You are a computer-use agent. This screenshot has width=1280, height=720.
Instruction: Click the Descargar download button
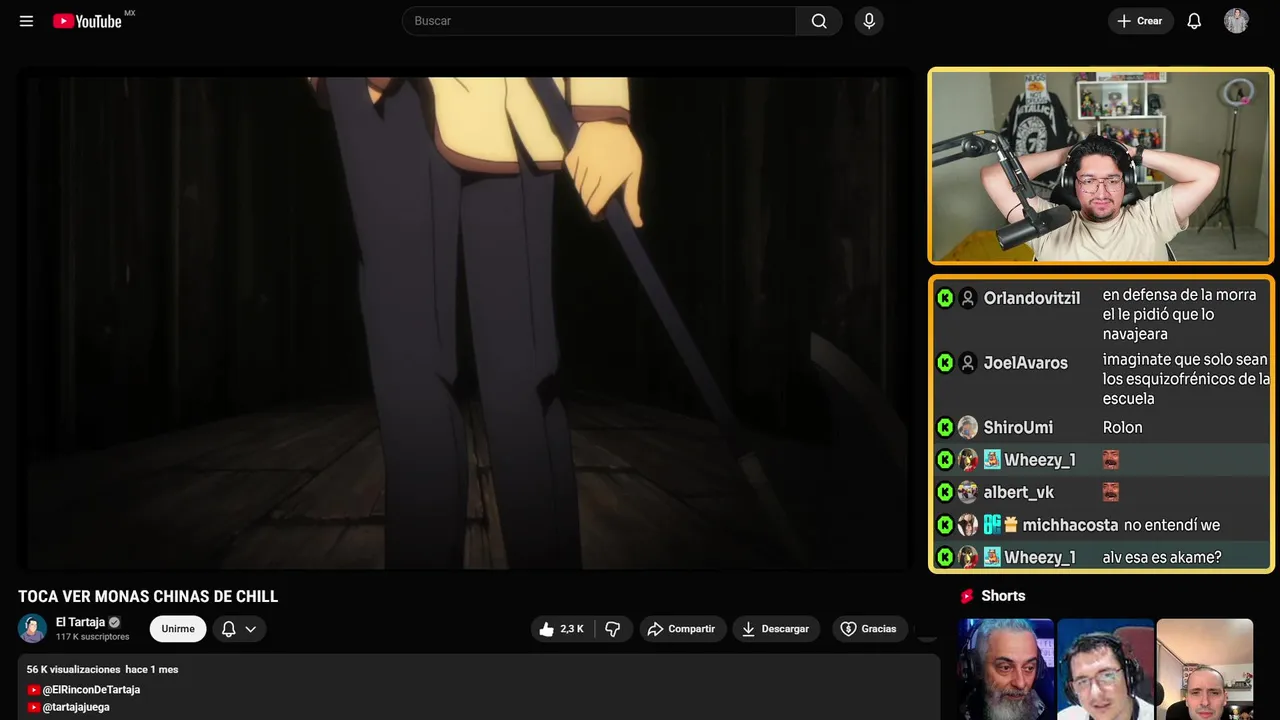point(776,629)
